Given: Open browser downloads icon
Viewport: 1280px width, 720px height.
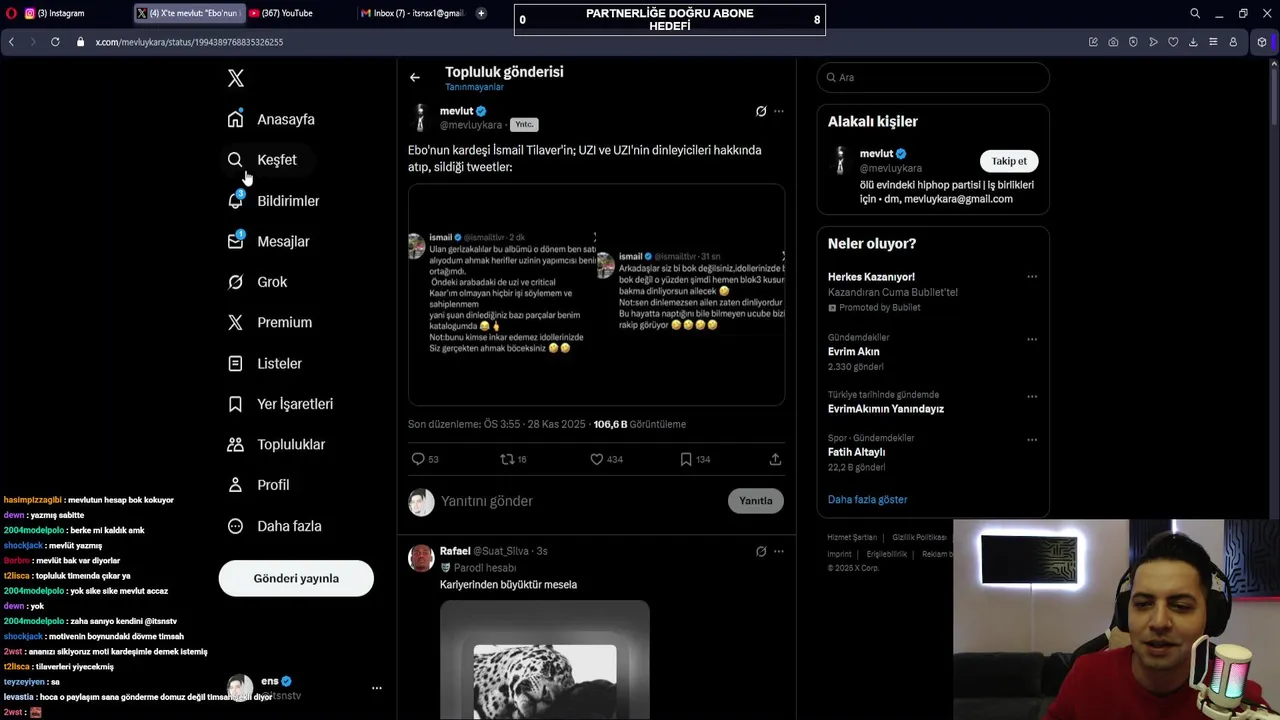Looking at the screenshot, I should pos(1193,42).
